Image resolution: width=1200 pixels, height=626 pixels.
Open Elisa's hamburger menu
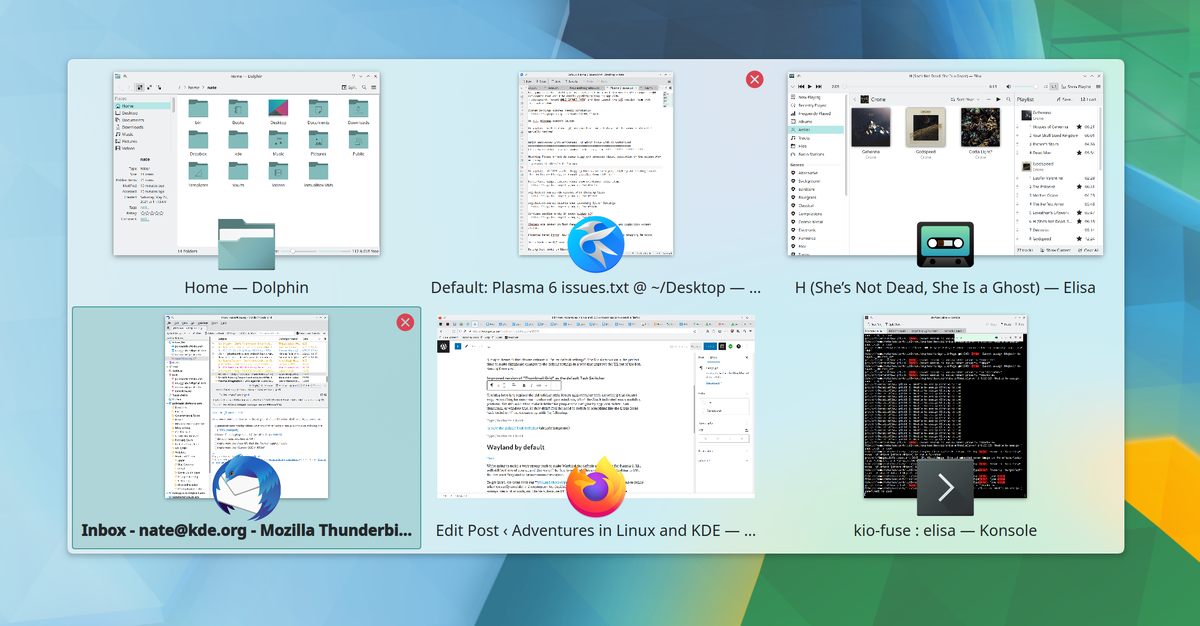click(1098, 86)
